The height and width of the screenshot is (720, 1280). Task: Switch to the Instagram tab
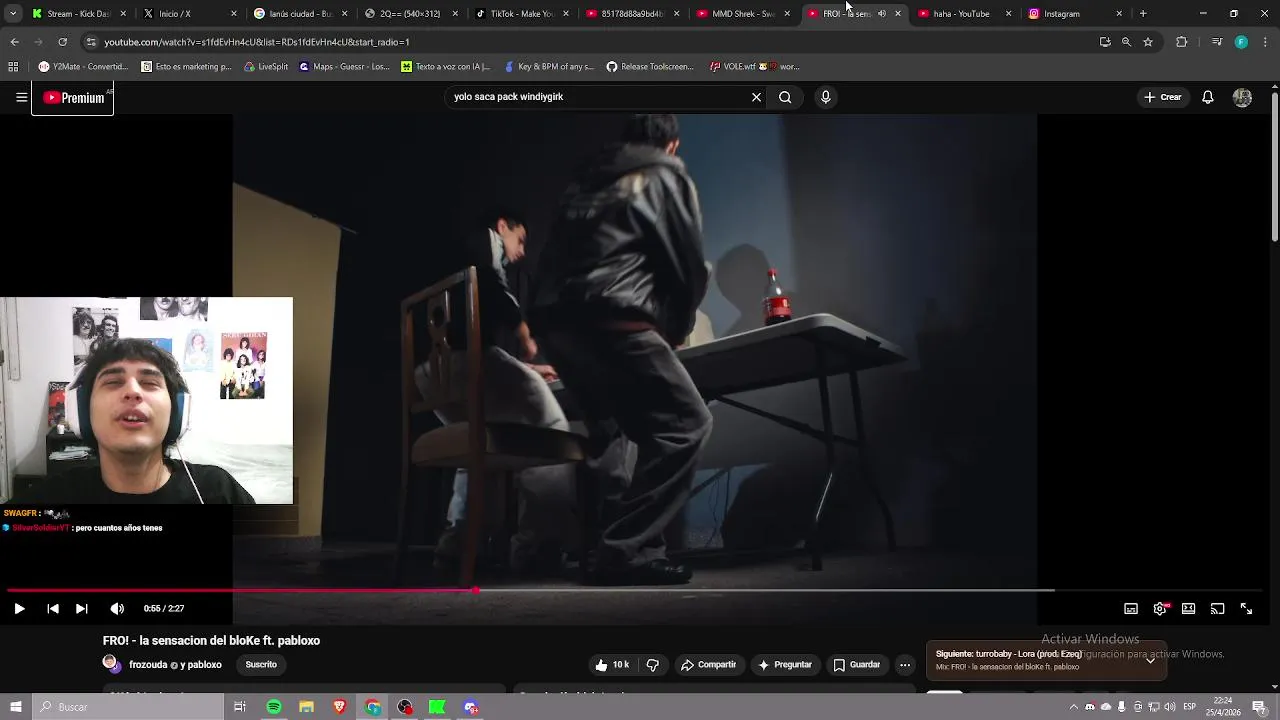tap(1072, 14)
